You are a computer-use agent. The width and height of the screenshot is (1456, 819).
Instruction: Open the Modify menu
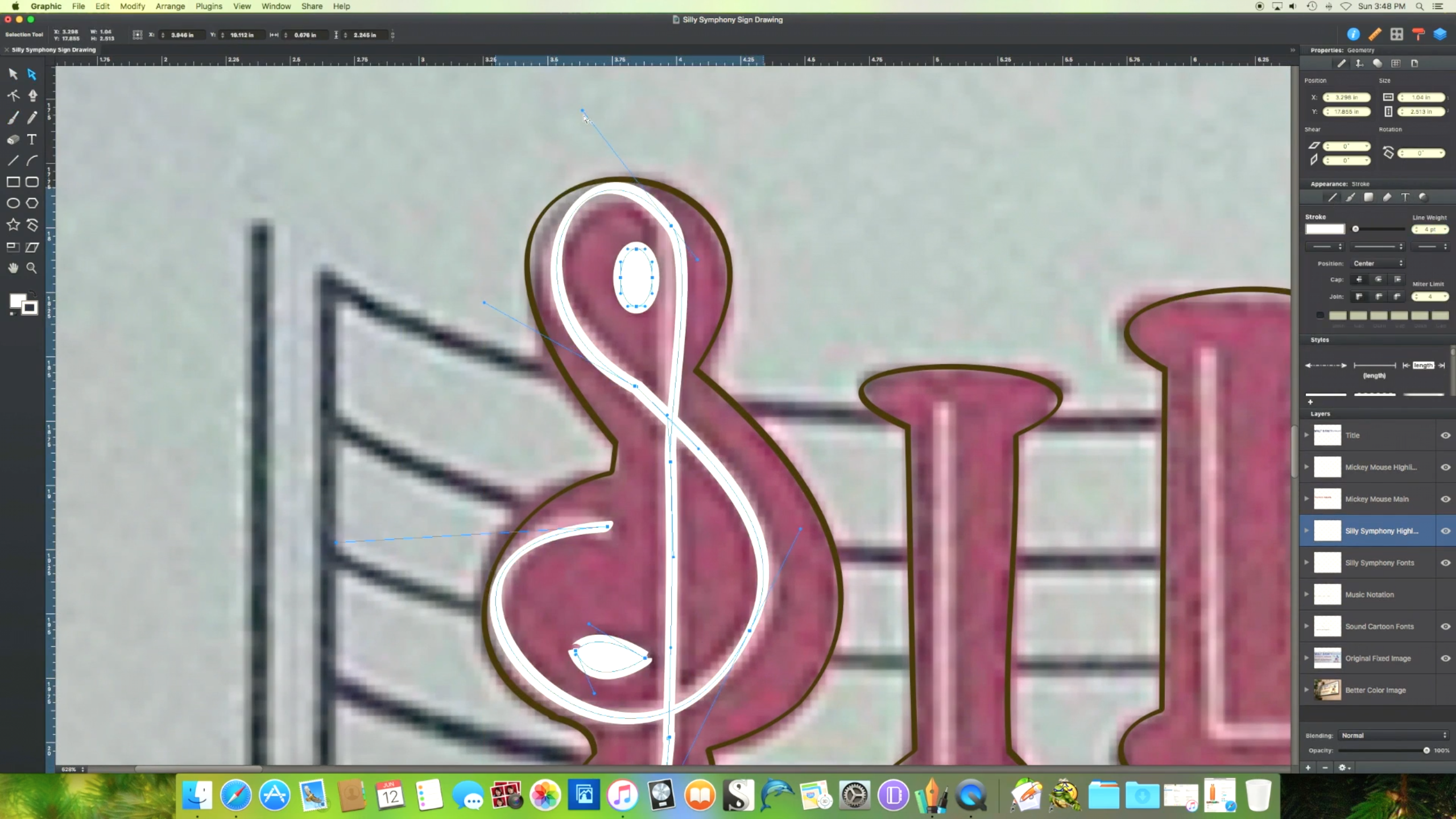click(x=132, y=6)
